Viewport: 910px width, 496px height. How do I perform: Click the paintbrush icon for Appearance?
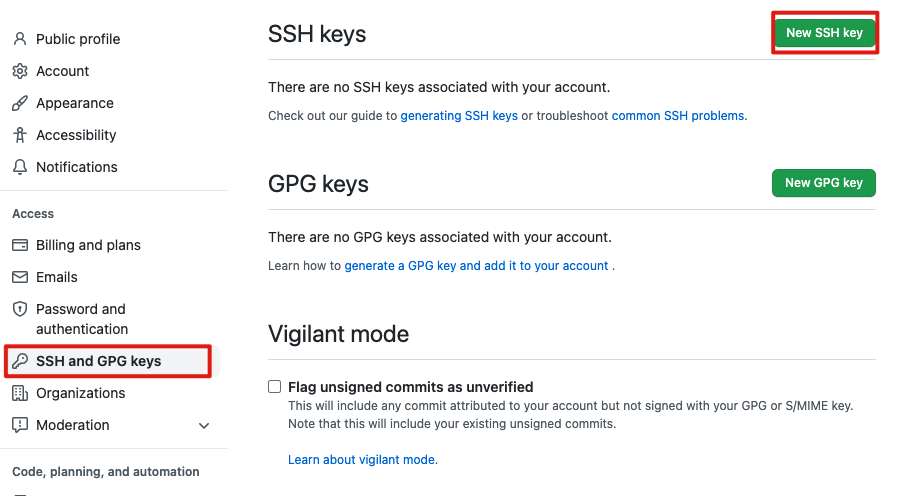point(20,103)
